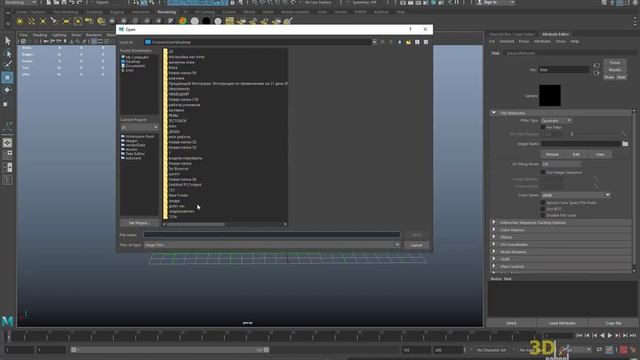Click the Presets button in Attribute Editor
The height and width of the screenshot is (360, 640).
615,70
